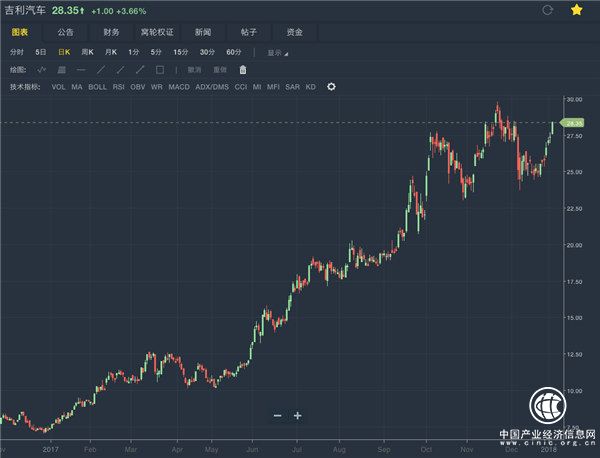Zoom in with the plus button
The height and width of the screenshot is (458, 600).
[x=297, y=415]
